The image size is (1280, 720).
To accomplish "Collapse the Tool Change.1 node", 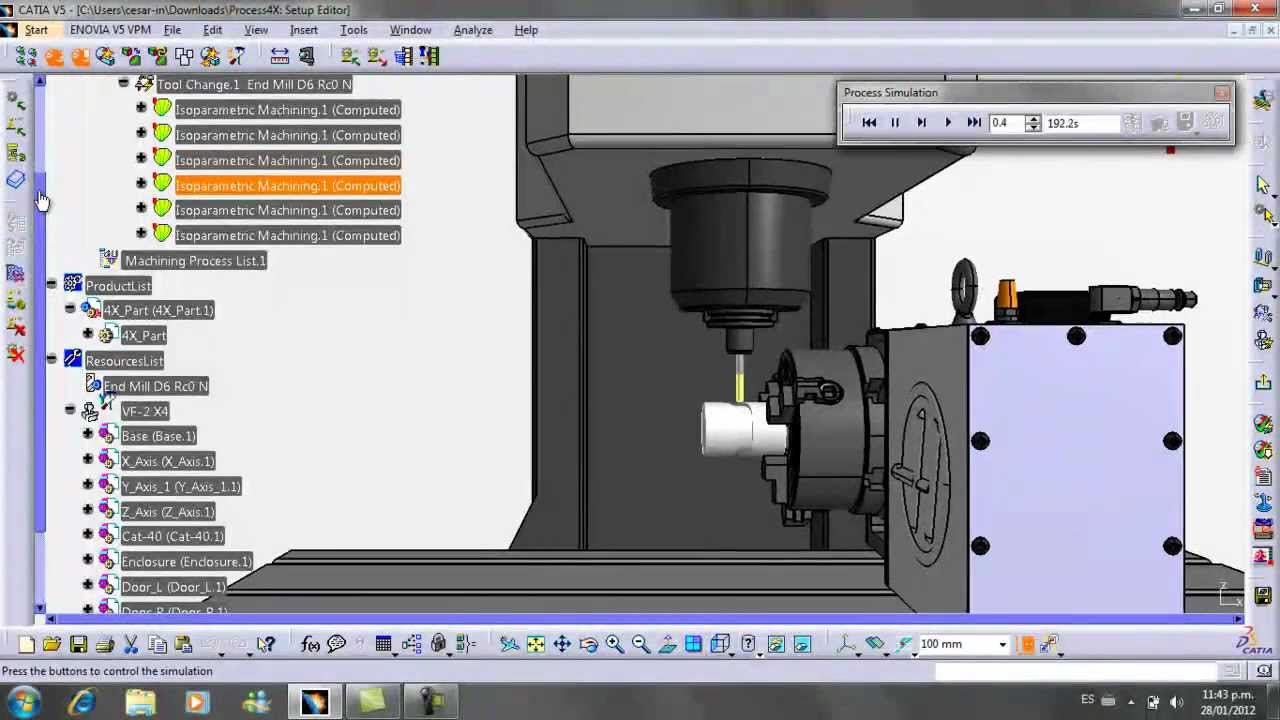I will point(123,83).
